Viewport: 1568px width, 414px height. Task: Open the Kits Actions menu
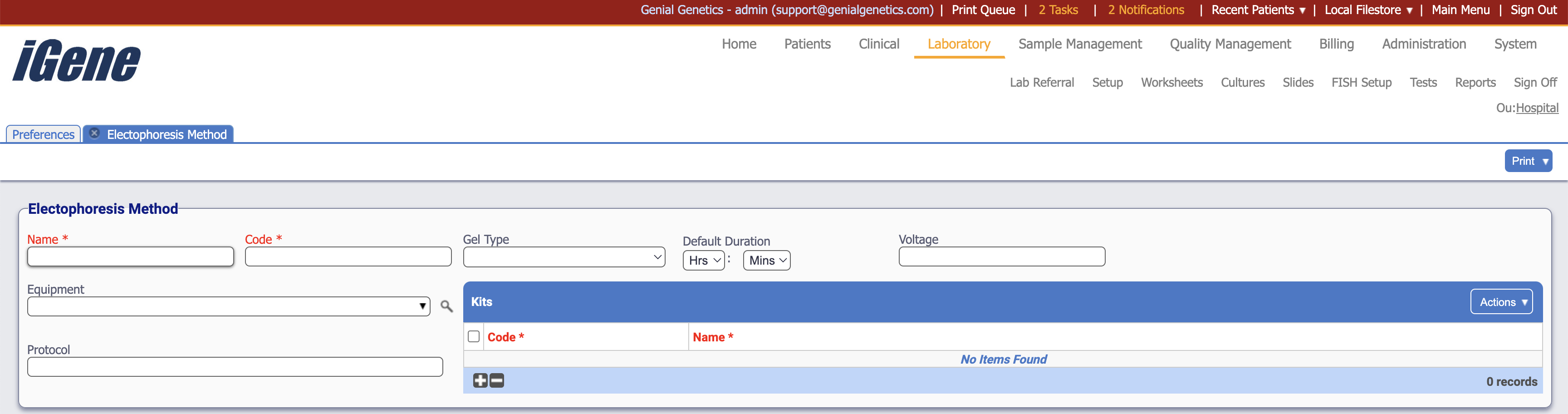(x=1501, y=302)
